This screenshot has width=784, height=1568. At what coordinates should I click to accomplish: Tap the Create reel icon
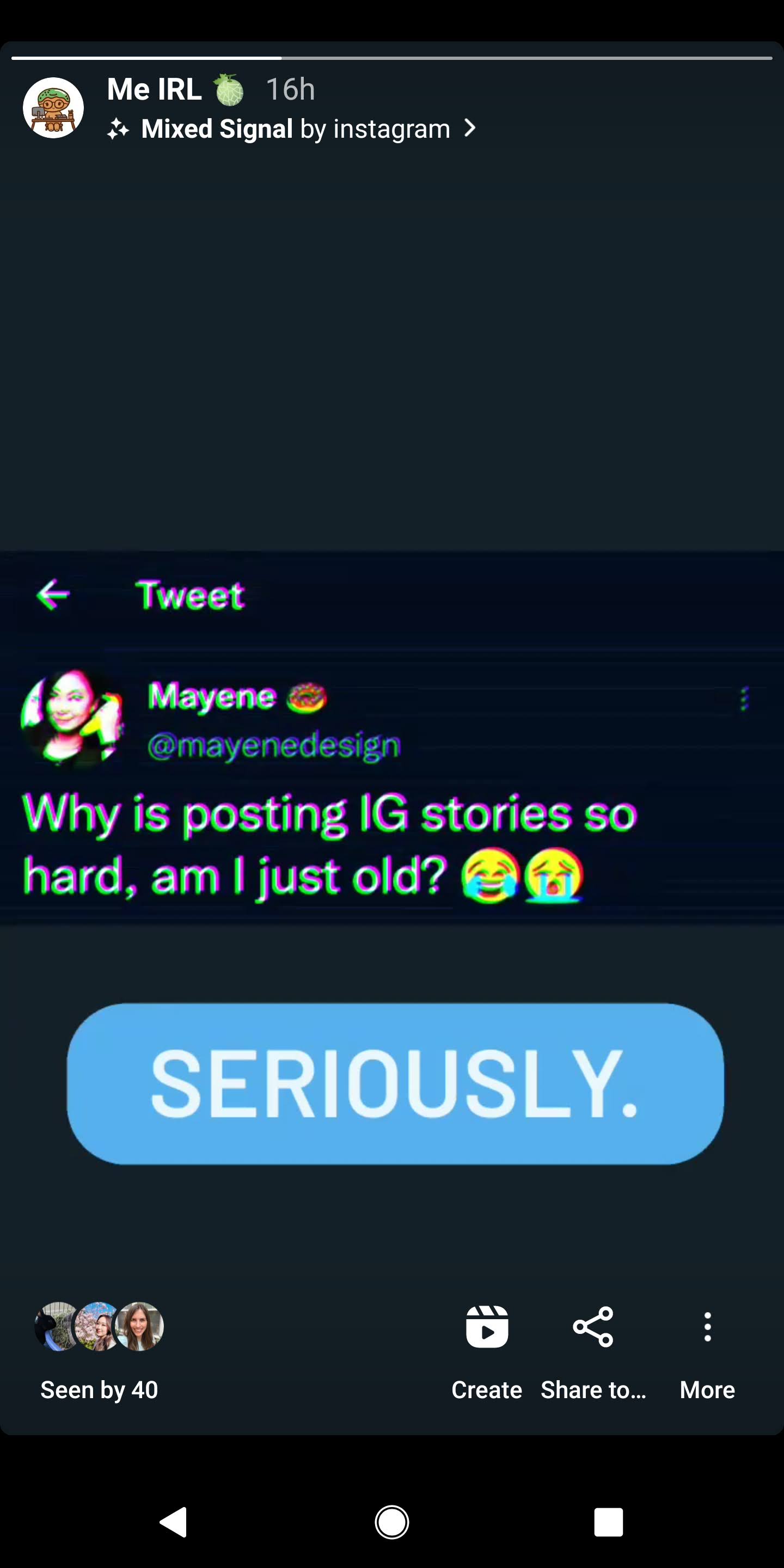486,1327
